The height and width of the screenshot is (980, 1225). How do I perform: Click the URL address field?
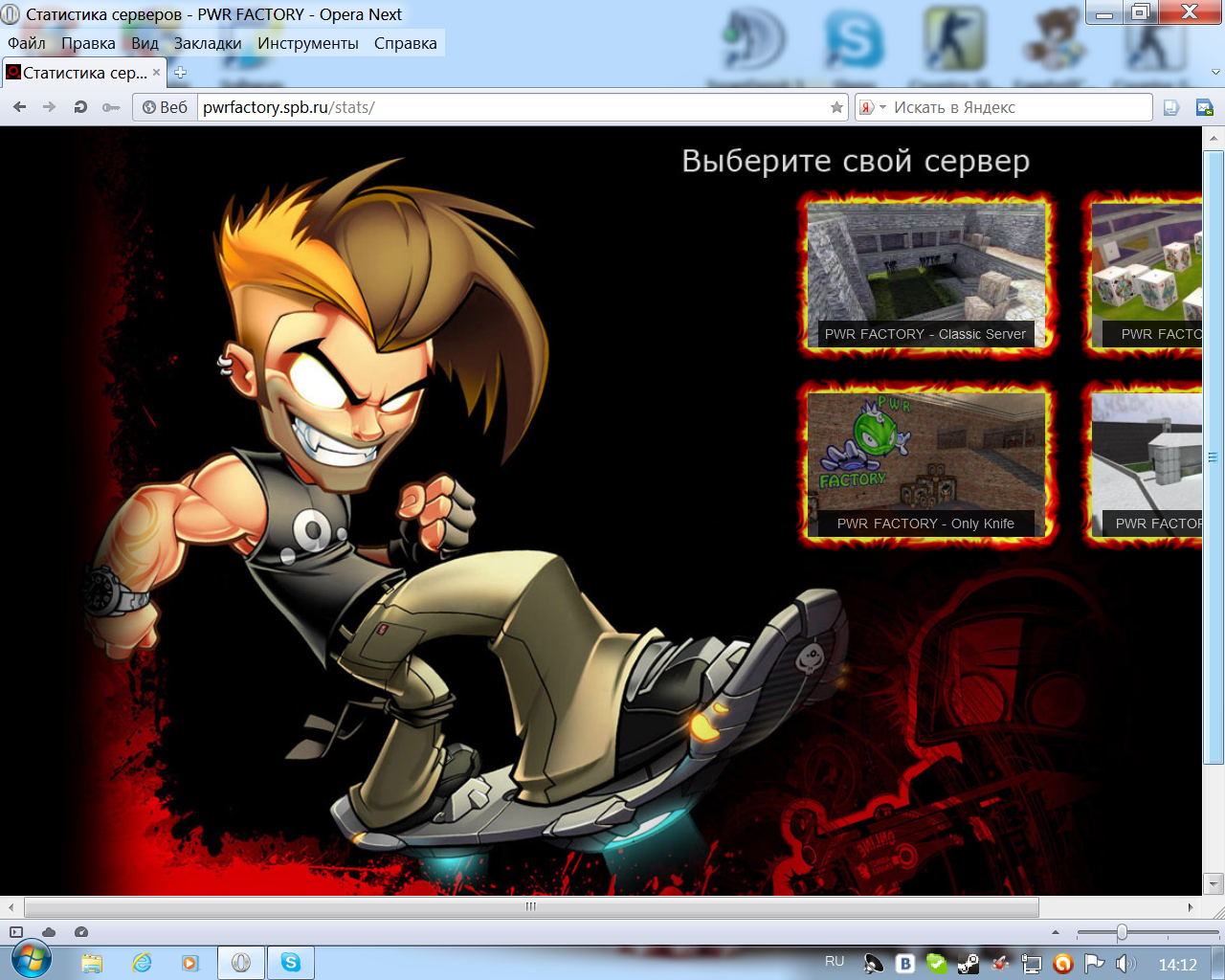[x=512, y=107]
